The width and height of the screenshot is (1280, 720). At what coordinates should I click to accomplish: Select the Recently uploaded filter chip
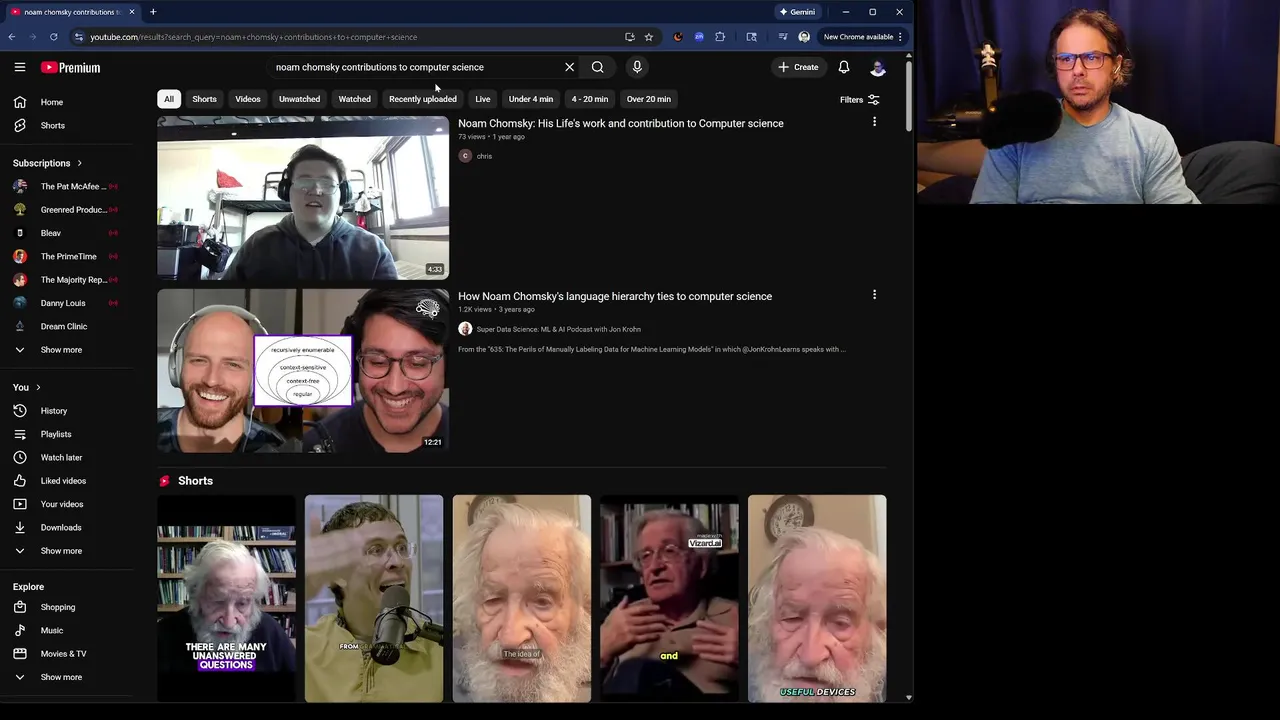click(422, 99)
